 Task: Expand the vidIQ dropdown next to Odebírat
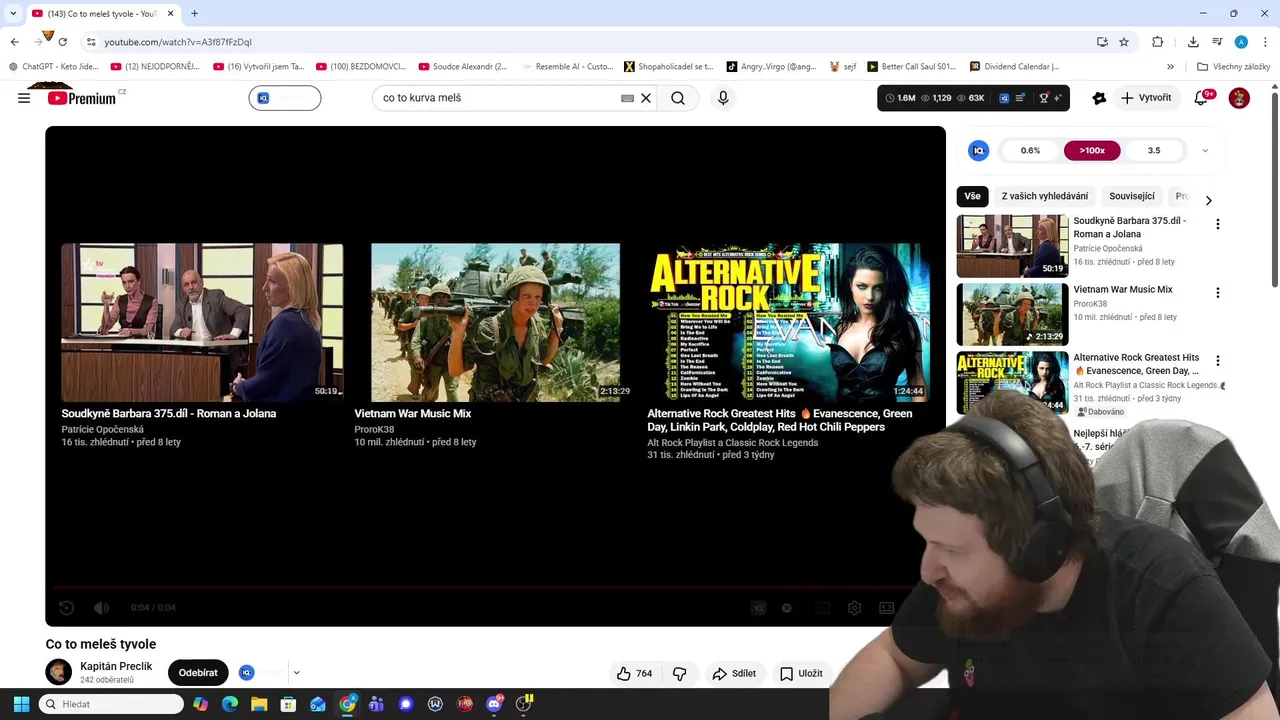tap(296, 673)
